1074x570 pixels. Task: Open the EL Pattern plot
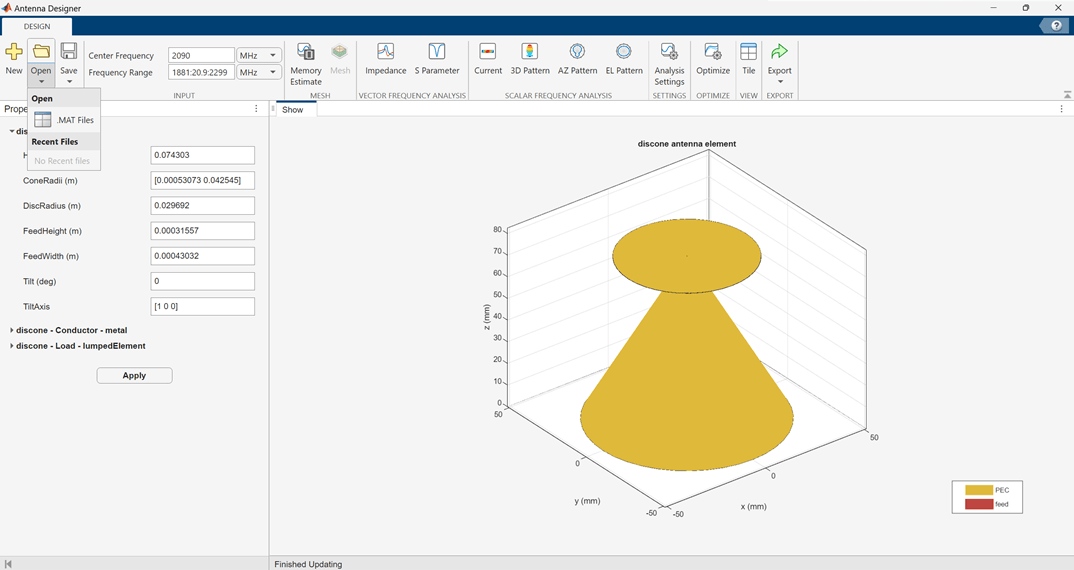(624, 58)
